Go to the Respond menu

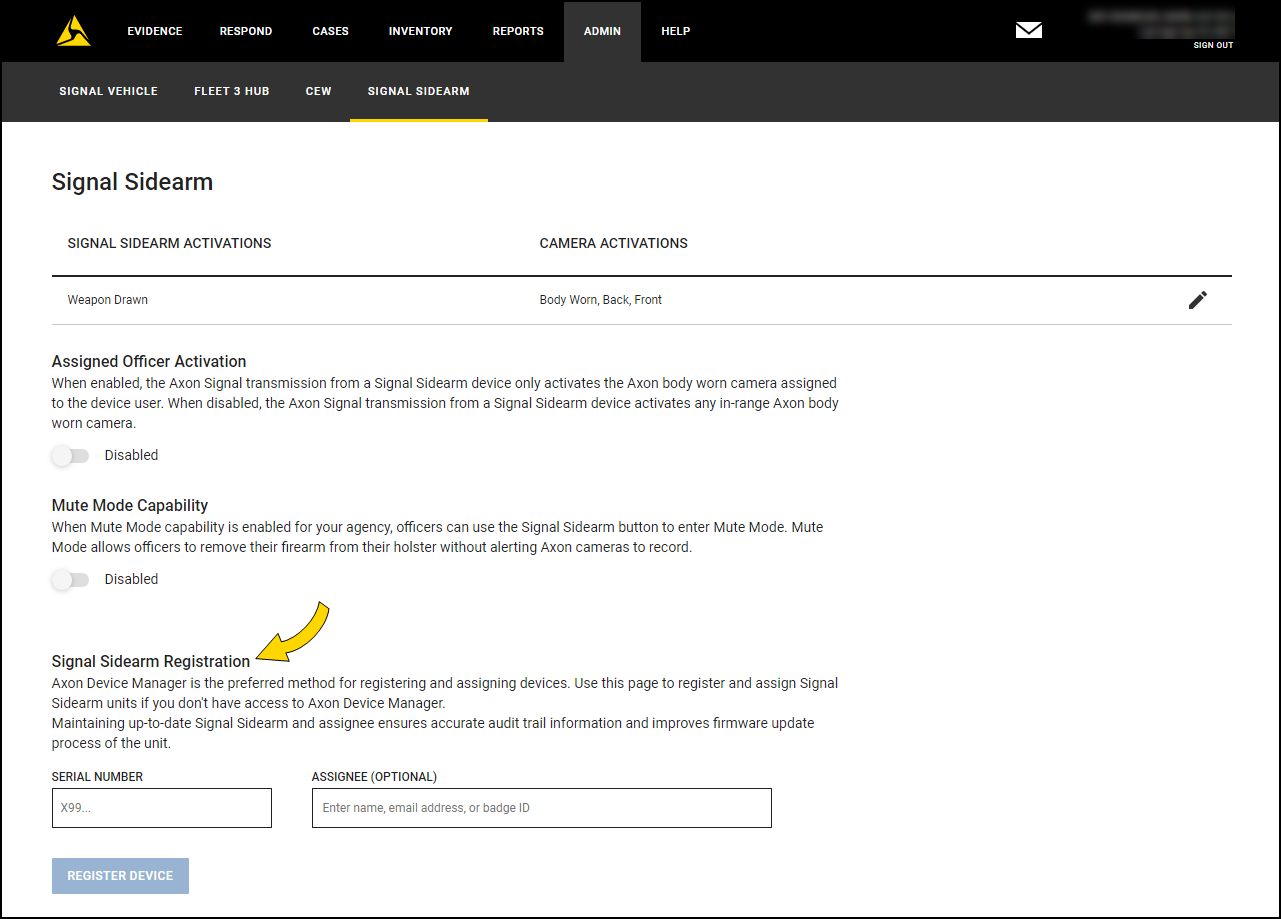pyautogui.click(x=246, y=31)
